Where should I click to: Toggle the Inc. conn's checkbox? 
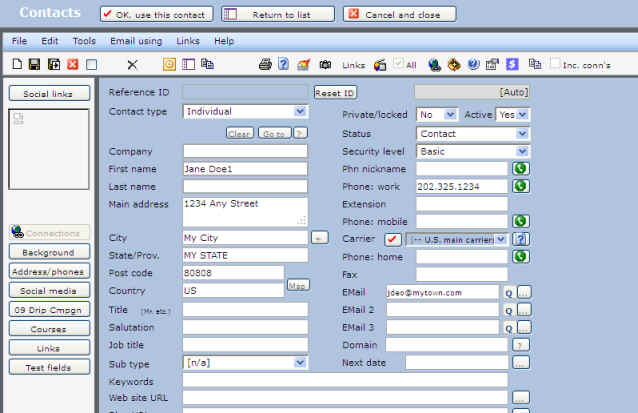(x=555, y=63)
